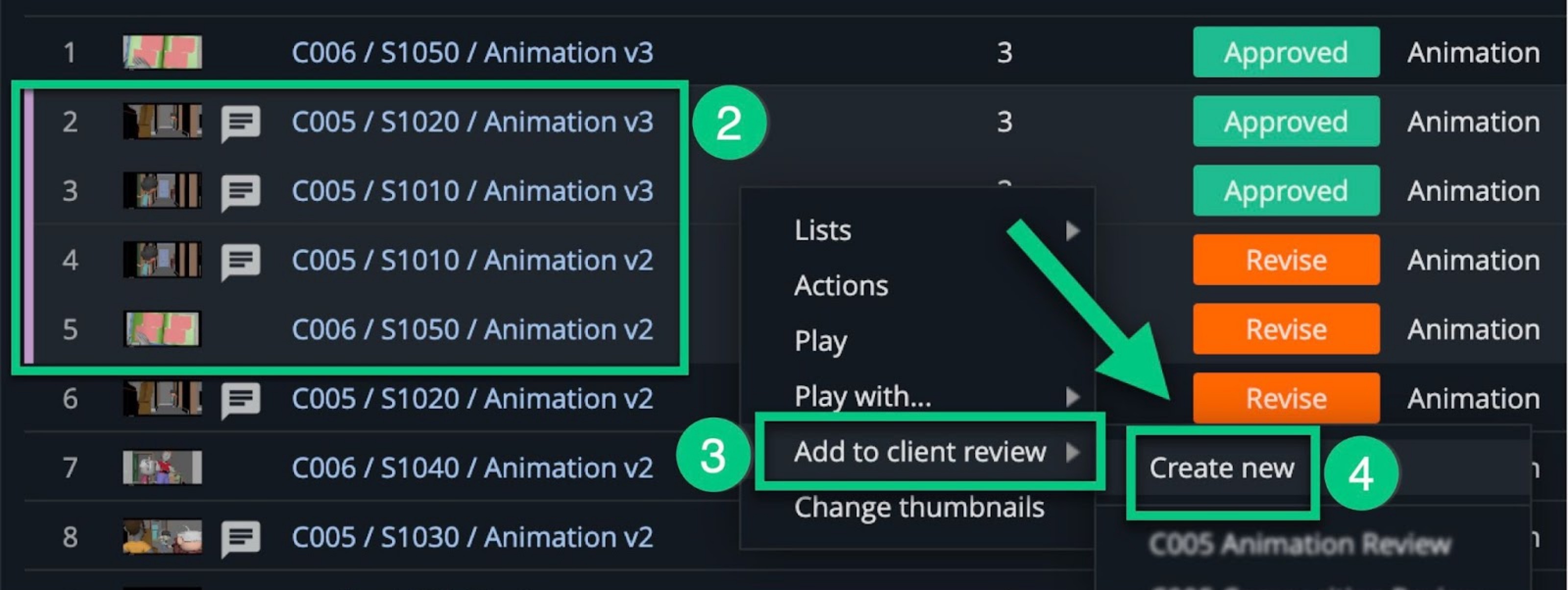The width and height of the screenshot is (1568, 590).
Task: Open note icon for S1010 Animation v3
Action: pyautogui.click(x=241, y=193)
